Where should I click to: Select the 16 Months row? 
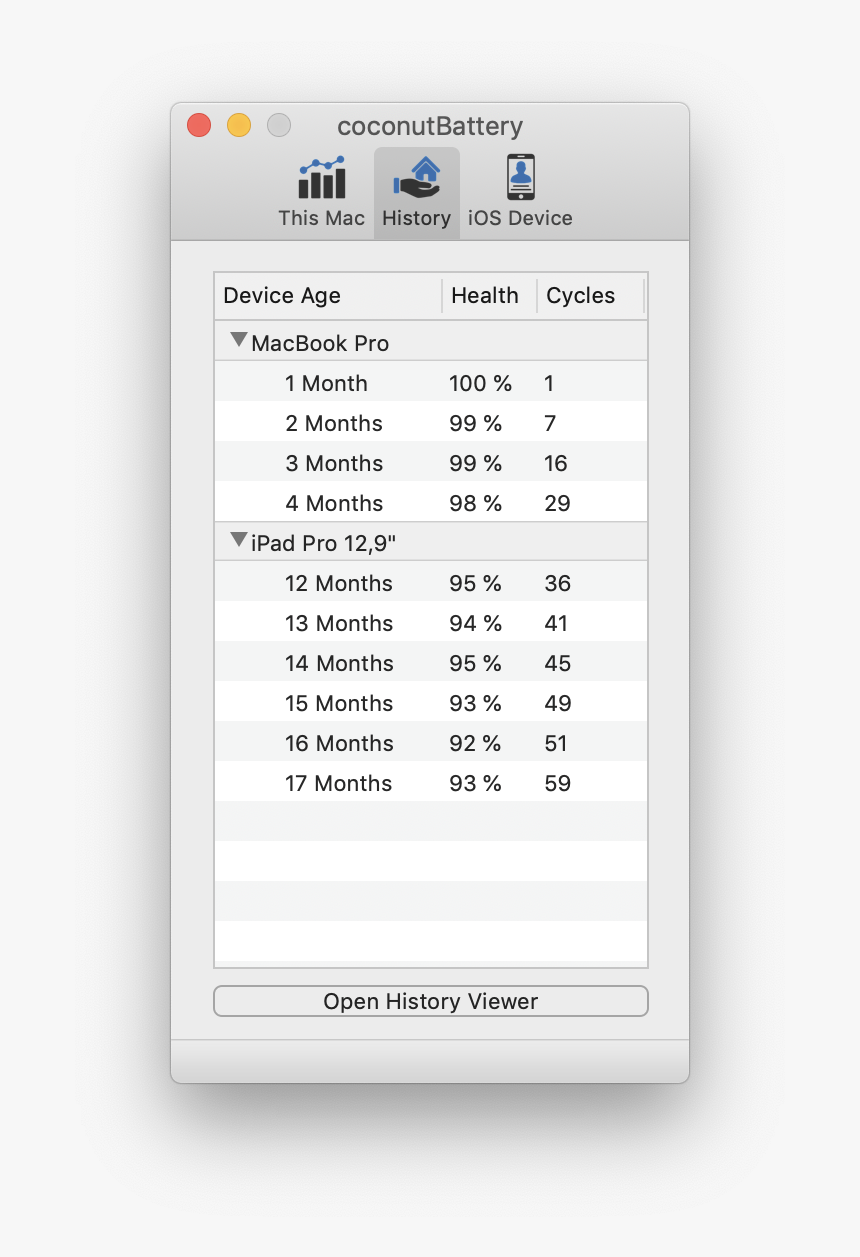click(431, 743)
